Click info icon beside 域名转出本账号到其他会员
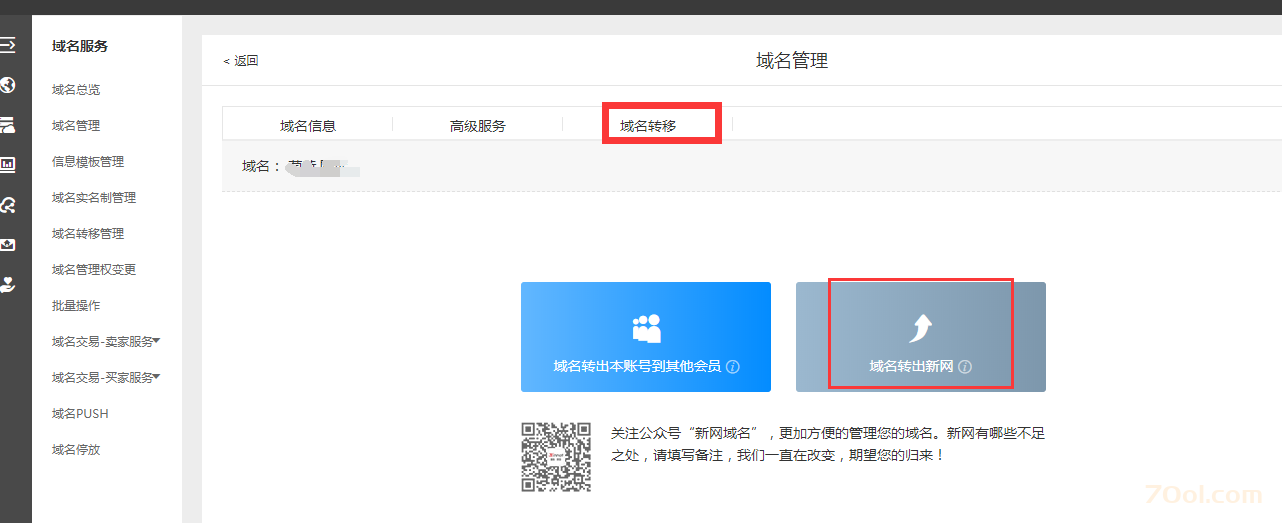This screenshot has width=1282, height=523. point(733,367)
